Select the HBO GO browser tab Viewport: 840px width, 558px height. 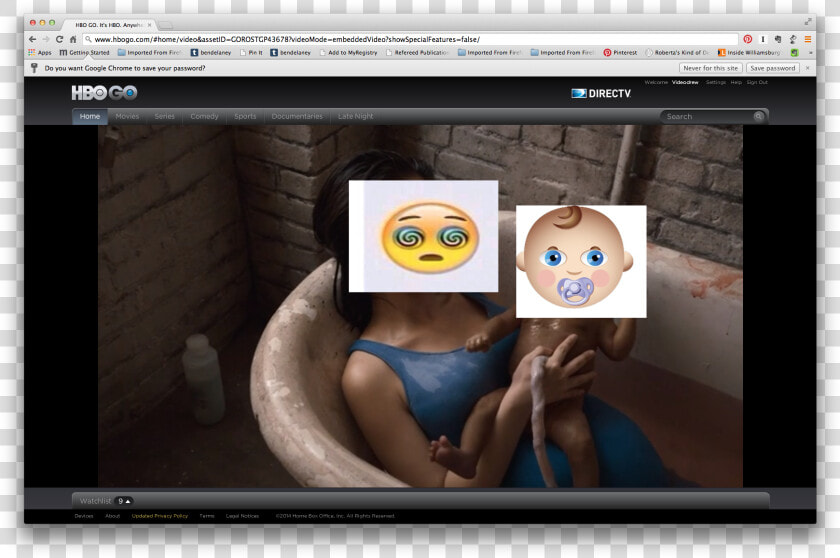click(x=107, y=25)
